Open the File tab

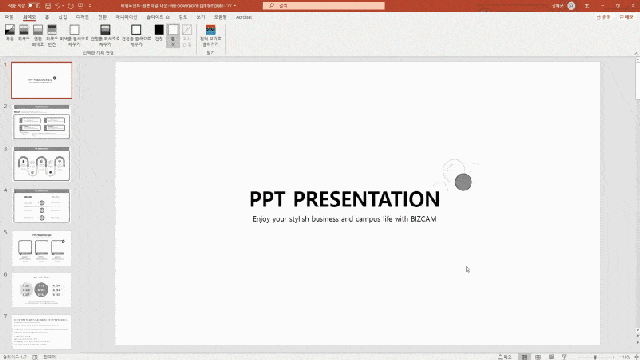click(x=9, y=17)
